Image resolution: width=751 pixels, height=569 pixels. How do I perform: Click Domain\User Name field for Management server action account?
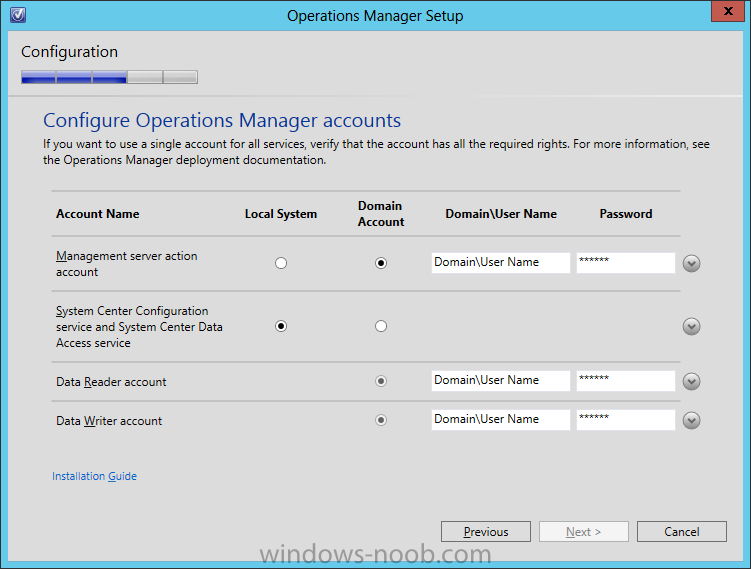[x=501, y=263]
